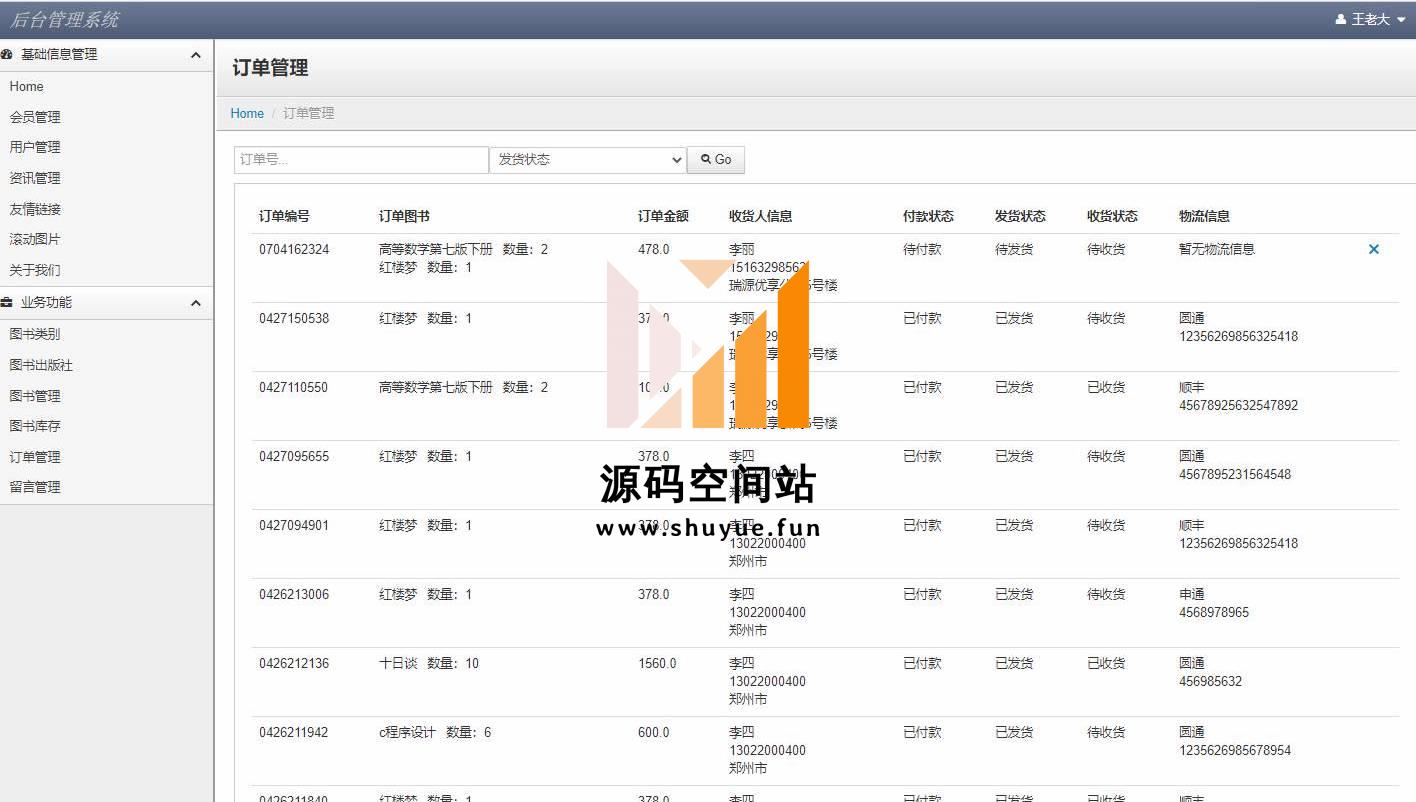This screenshot has height=802, width=1416.
Task: Open the 发货状态 filter dropdown
Action: click(x=588, y=160)
